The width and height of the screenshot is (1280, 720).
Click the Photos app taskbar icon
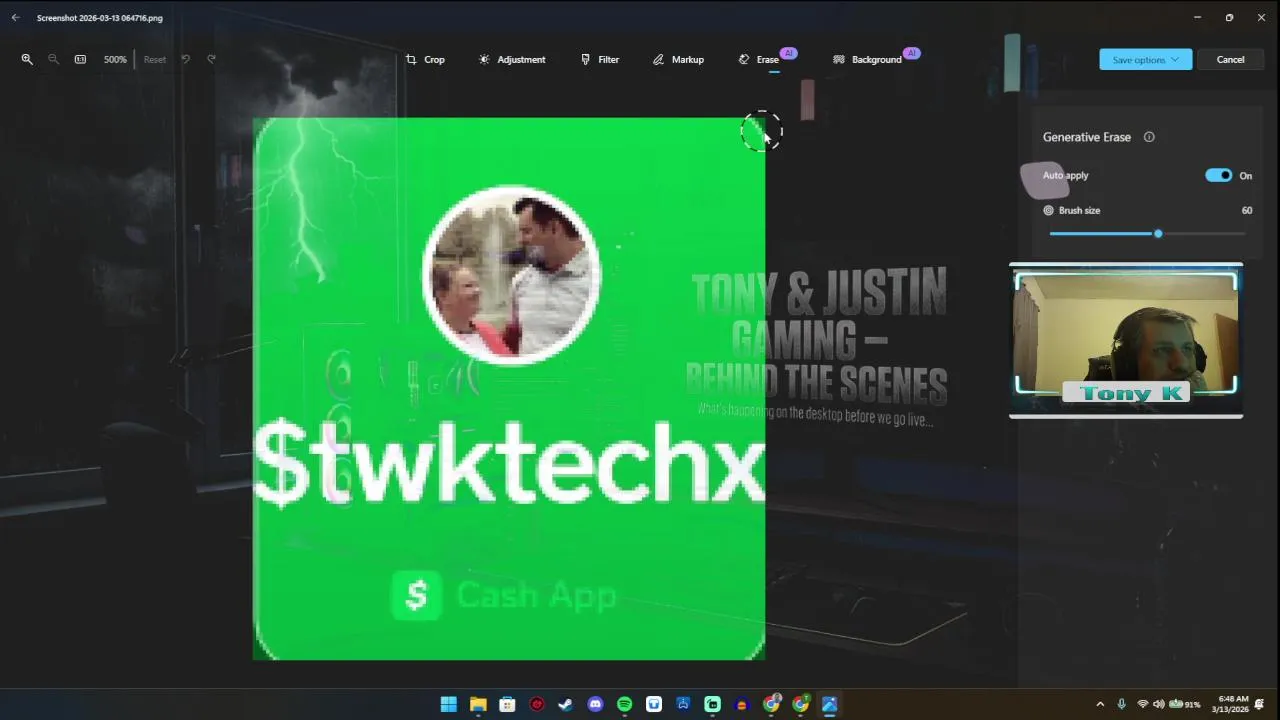click(x=829, y=704)
